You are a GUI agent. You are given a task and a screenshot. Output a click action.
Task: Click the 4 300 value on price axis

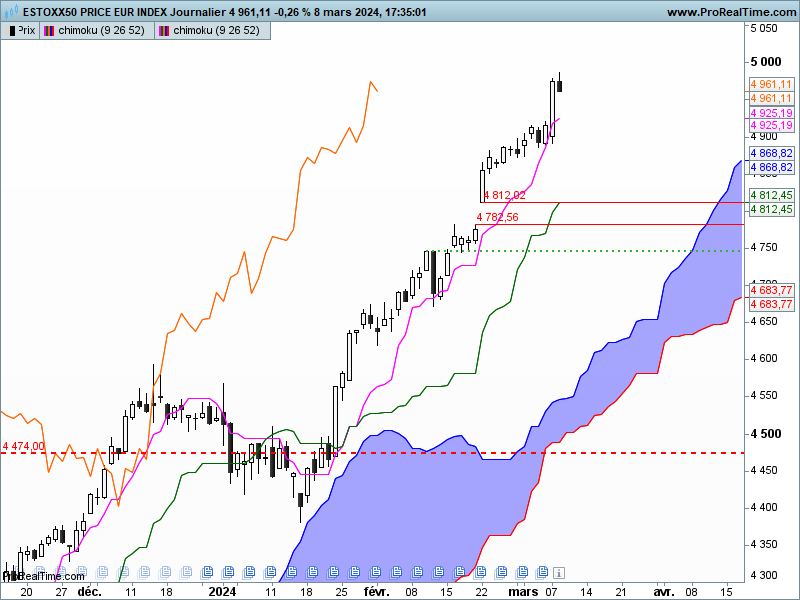pyautogui.click(x=764, y=576)
